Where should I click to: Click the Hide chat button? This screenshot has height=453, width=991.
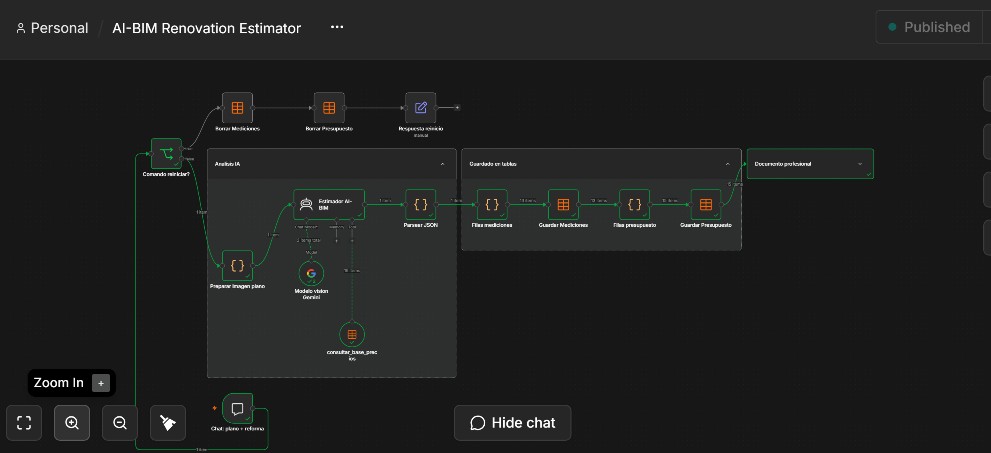pos(513,423)
